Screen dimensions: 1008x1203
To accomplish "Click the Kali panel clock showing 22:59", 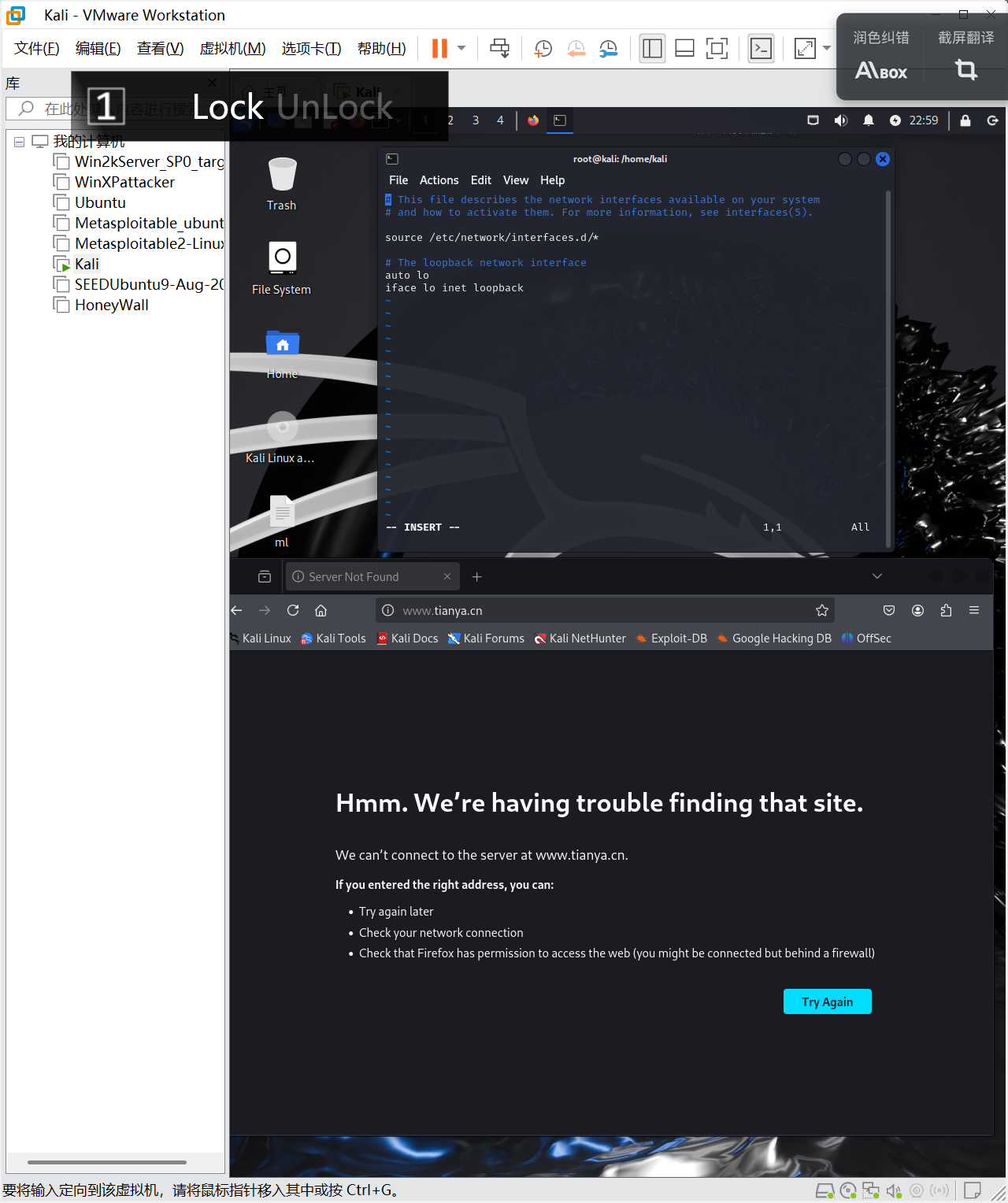I will 924,120.
